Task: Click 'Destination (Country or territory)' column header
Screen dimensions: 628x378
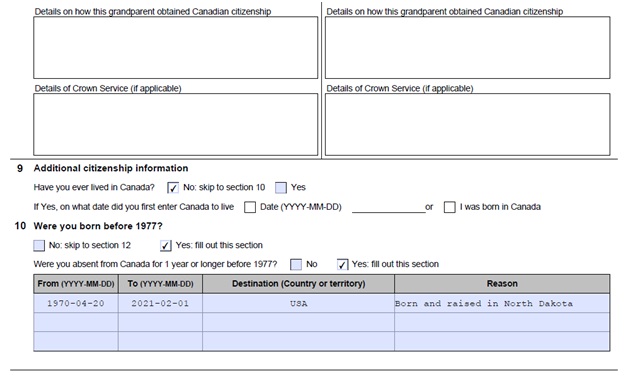Action: (298, 284)
